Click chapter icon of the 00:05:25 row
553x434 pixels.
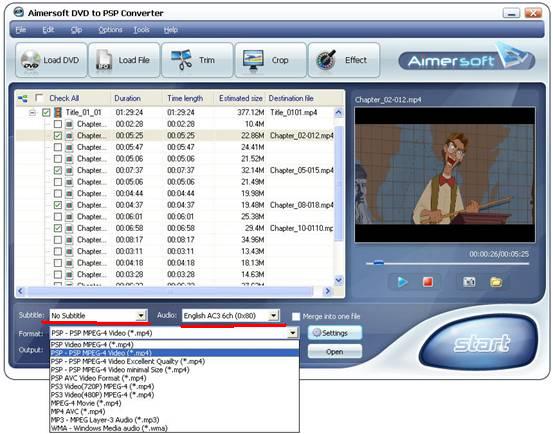point(69,136)
